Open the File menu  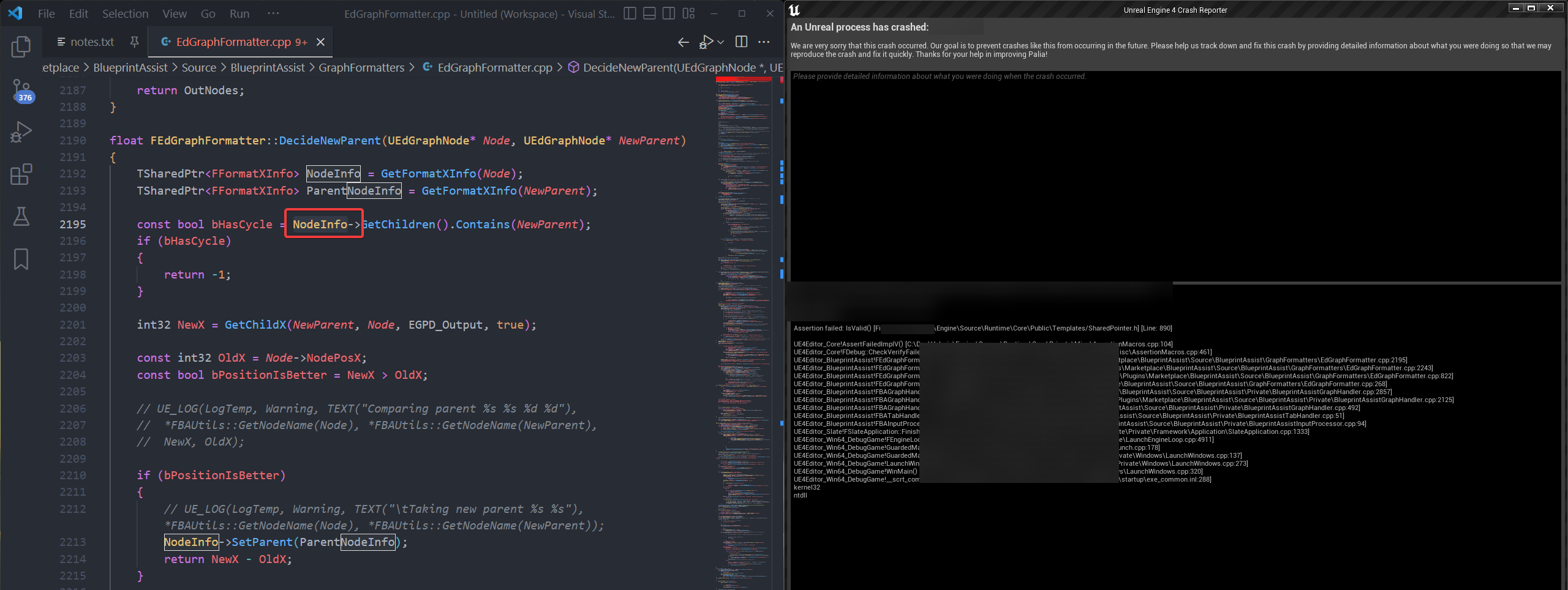pos(47,13)
